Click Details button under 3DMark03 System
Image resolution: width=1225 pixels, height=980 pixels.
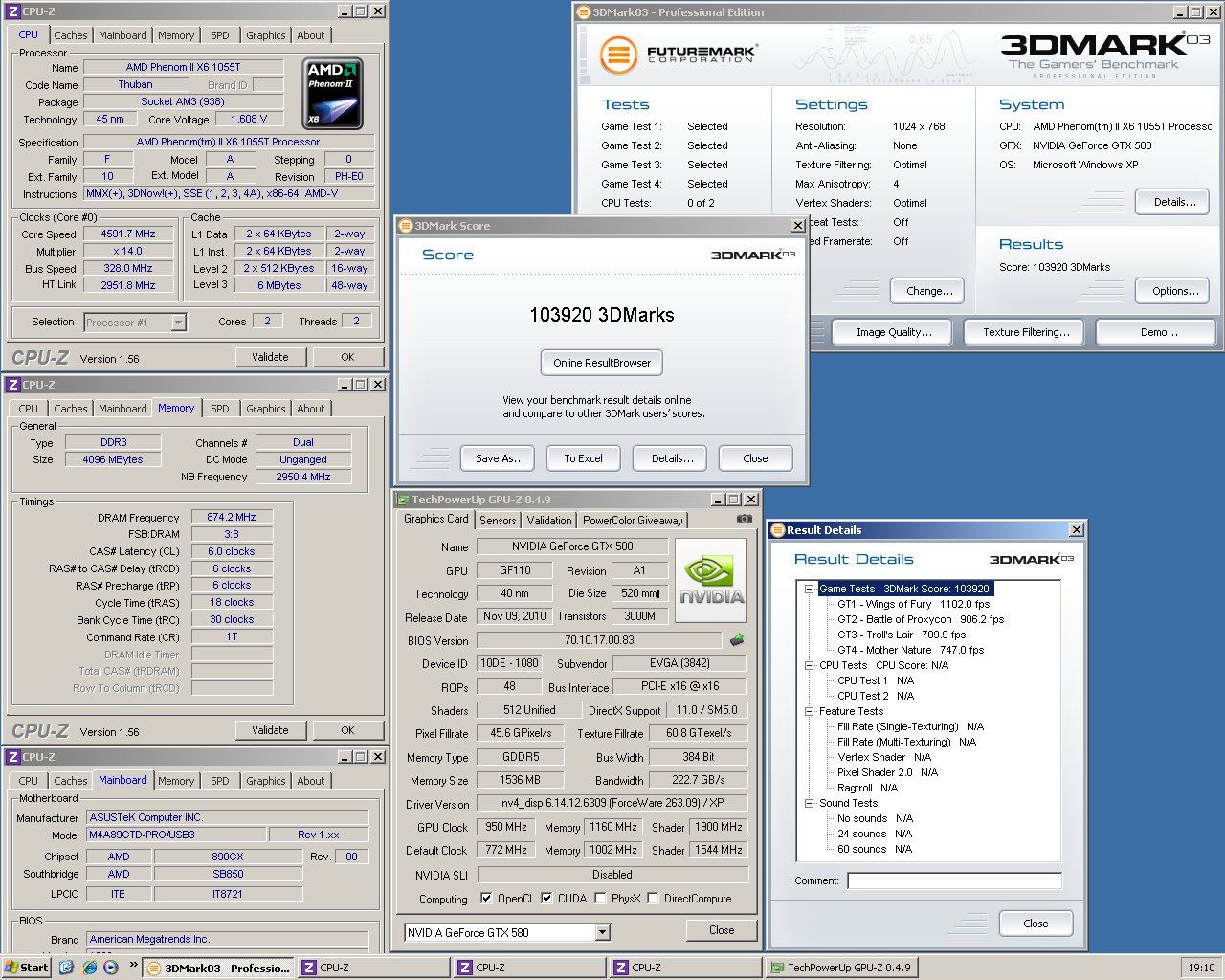click(x=1174, y=202)
